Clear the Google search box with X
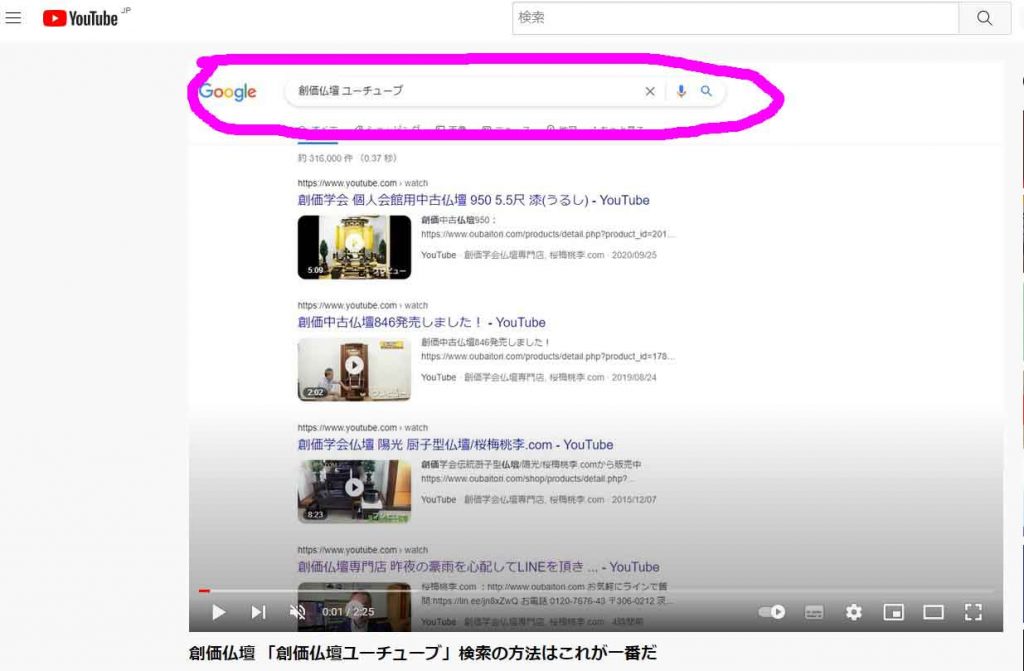1024x671 pixels. (650, 91)
